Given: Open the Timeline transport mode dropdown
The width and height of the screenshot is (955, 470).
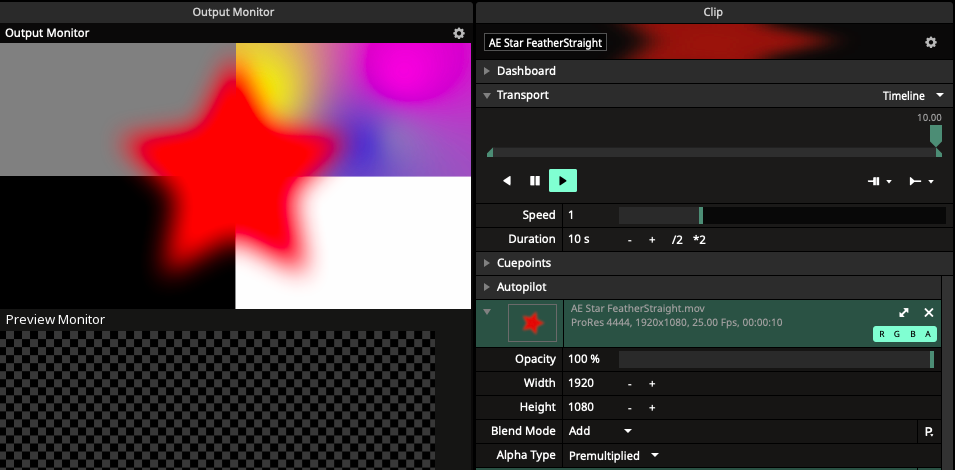Looking at the screenshot, I should coord(913,96).
